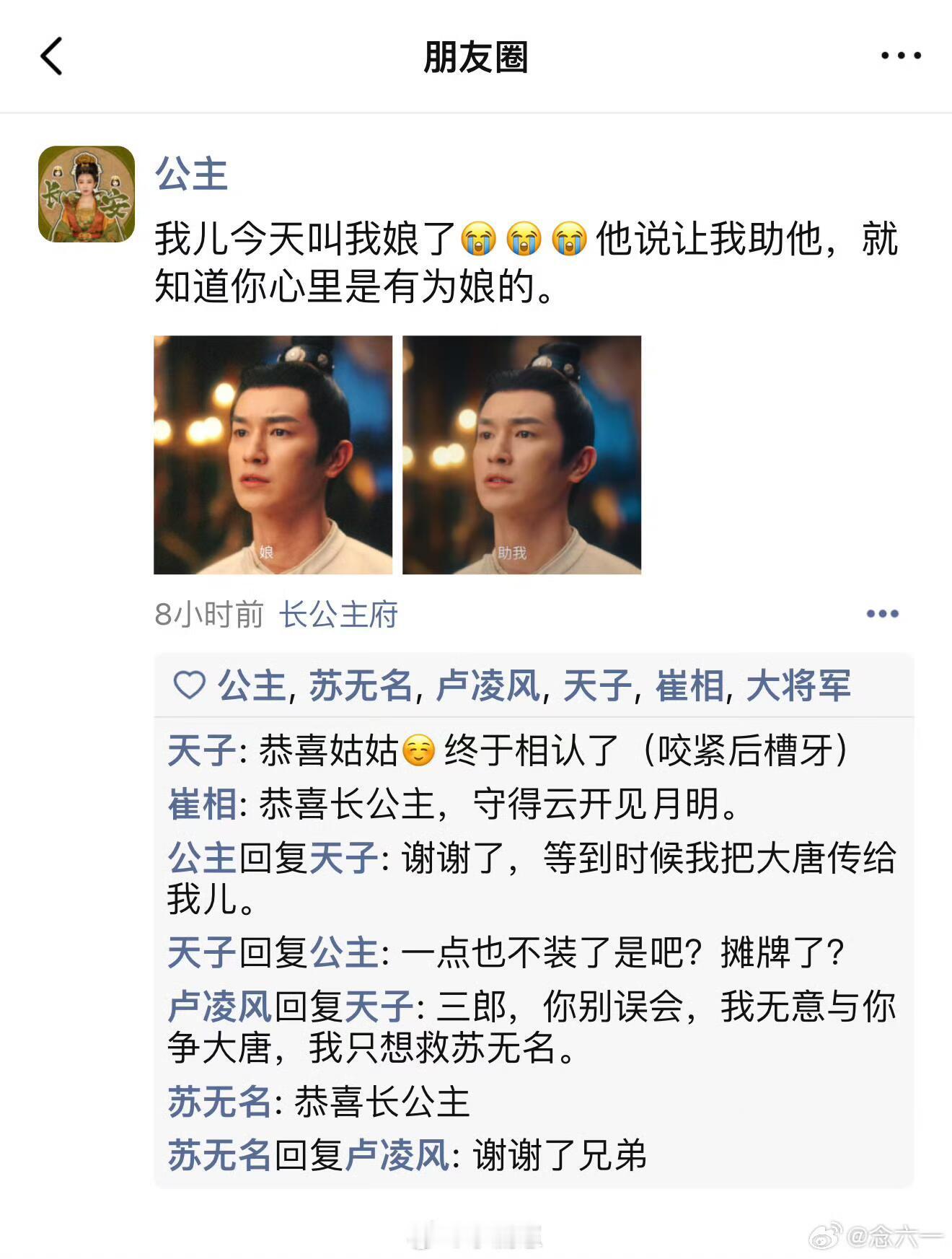The width and height of the screenshot is (952, 1259).
Task: Open the three-dot menu in header
Action: (x=901, y=56)
